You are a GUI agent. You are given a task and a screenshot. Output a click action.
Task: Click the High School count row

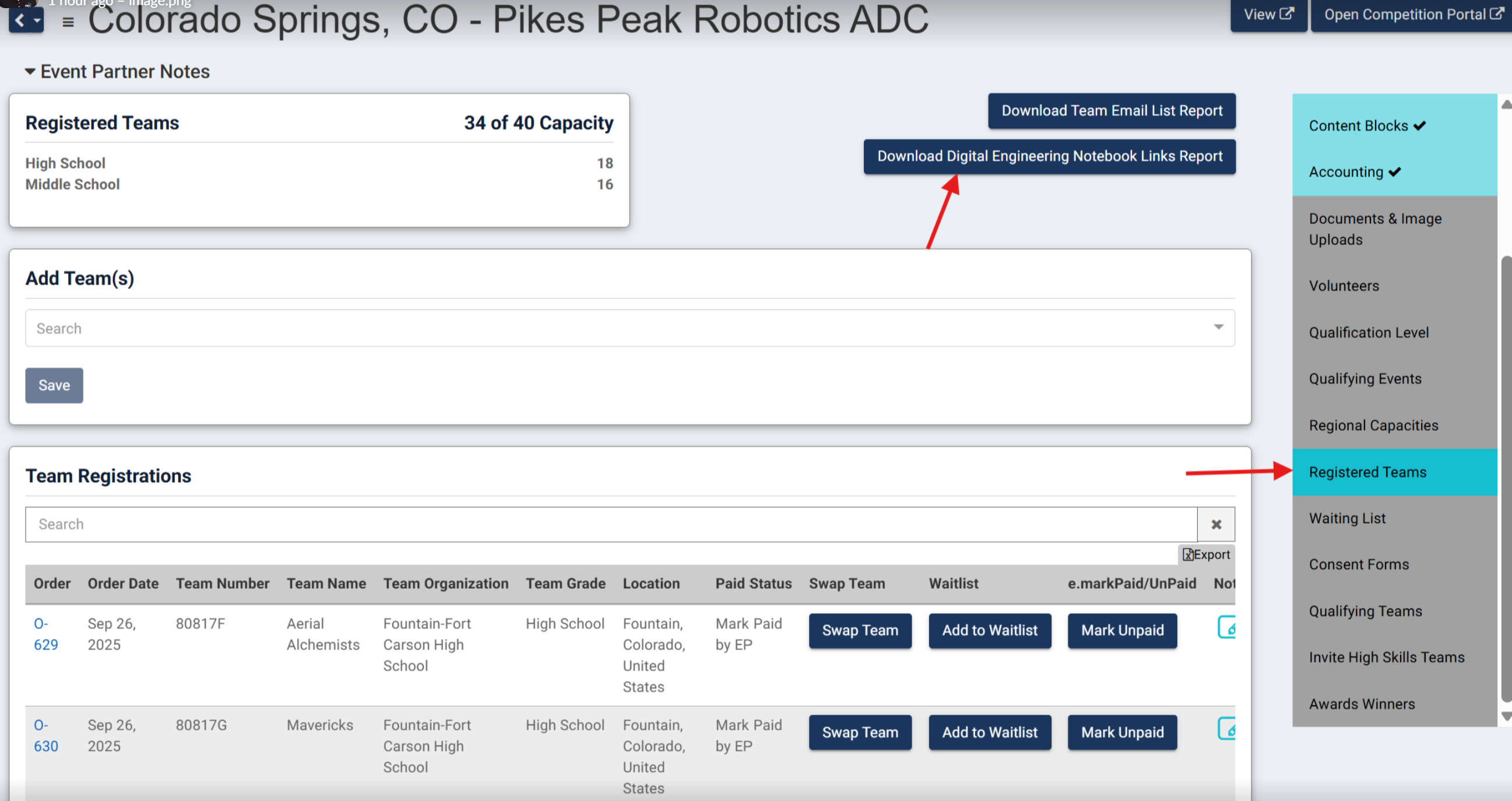point(319,163)
